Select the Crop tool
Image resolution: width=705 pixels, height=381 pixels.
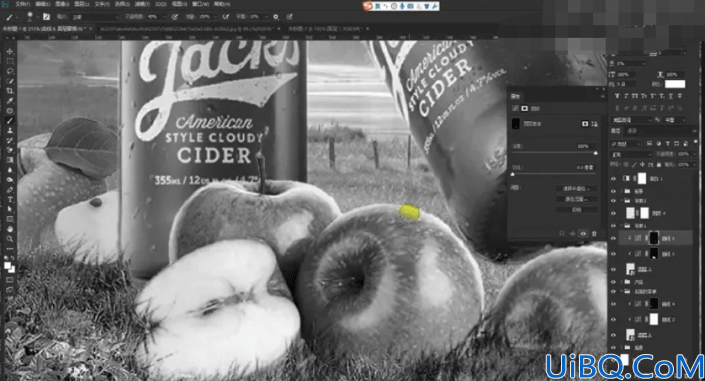[x=9, y=91]
